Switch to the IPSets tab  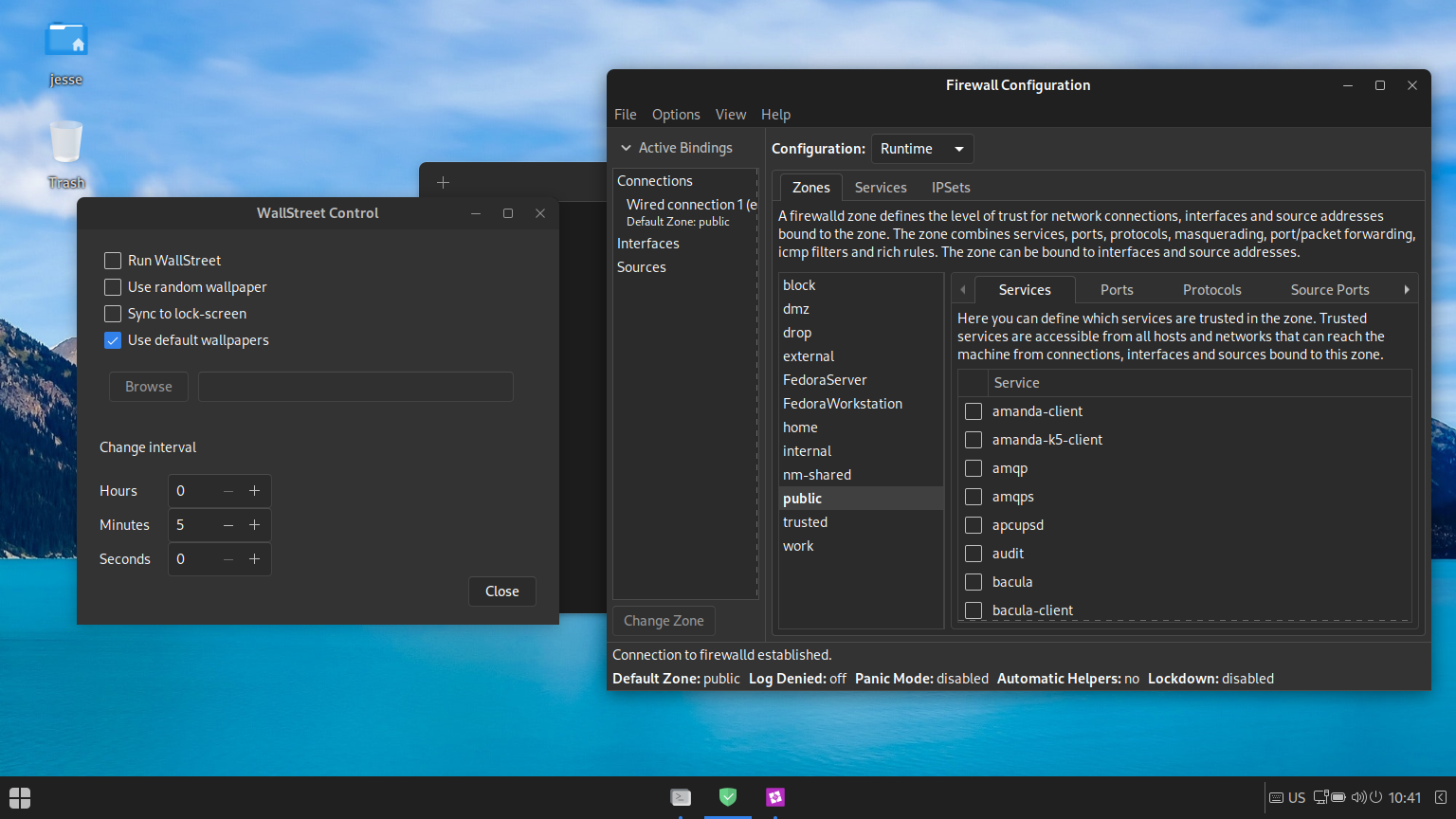(951, 188)
